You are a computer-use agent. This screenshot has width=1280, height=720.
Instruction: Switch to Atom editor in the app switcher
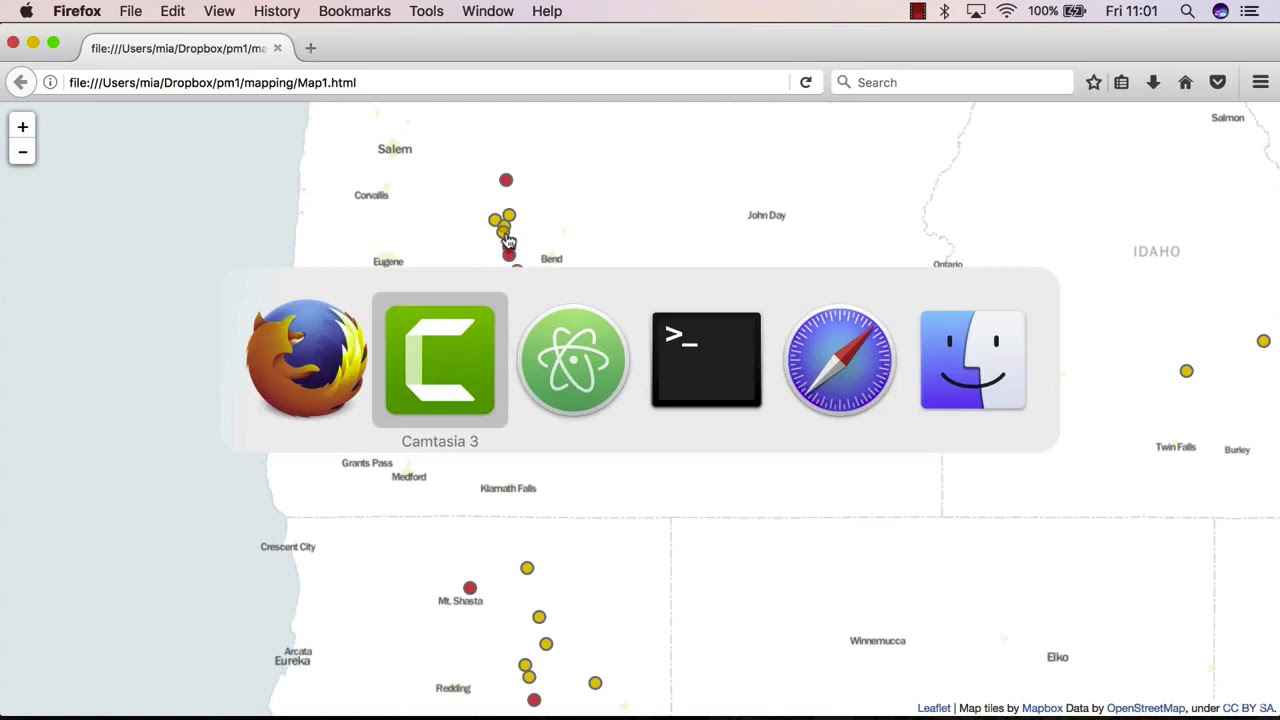[x=573, y=360]
